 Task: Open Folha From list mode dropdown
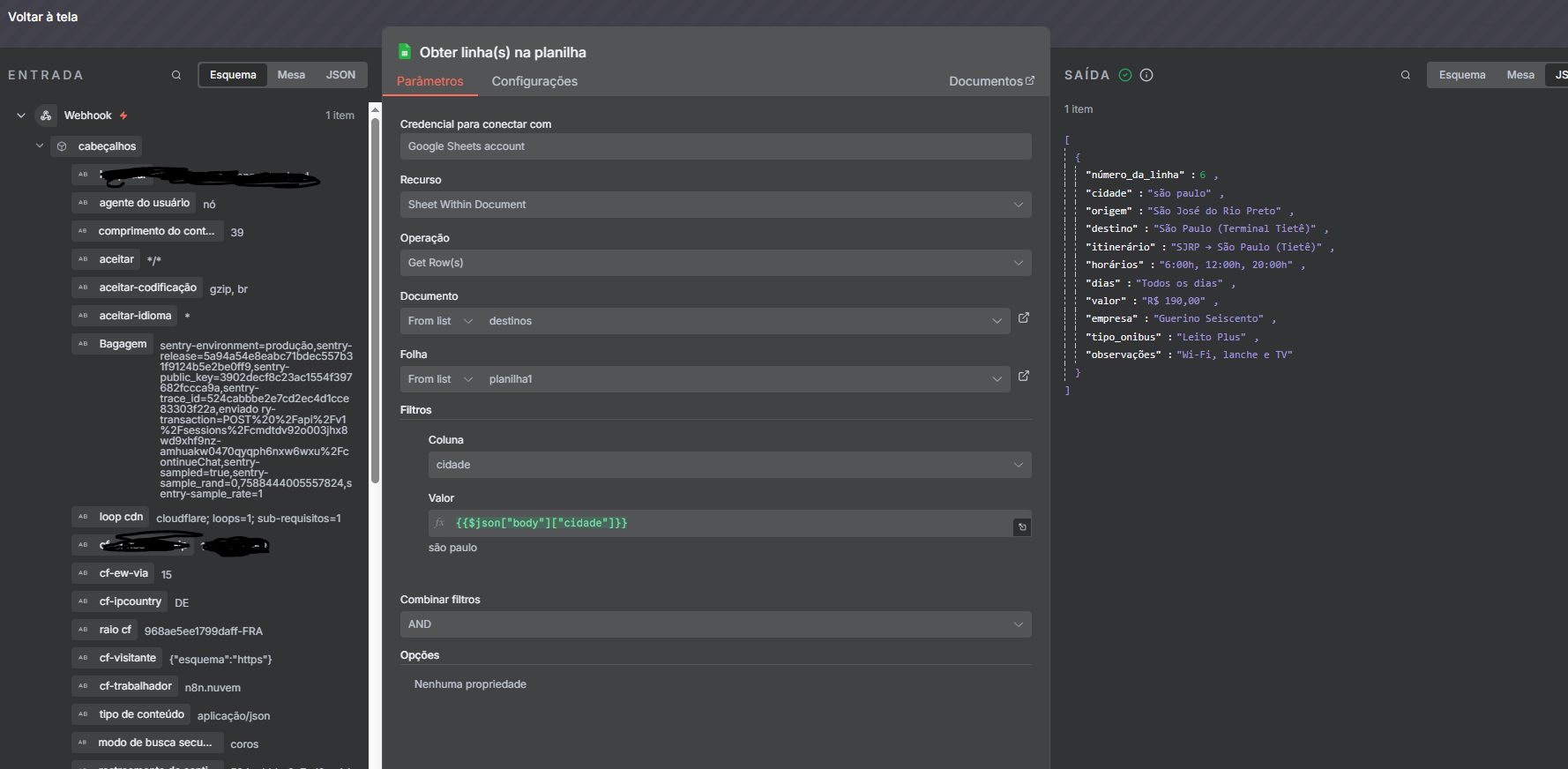click(x=441, y=379)
